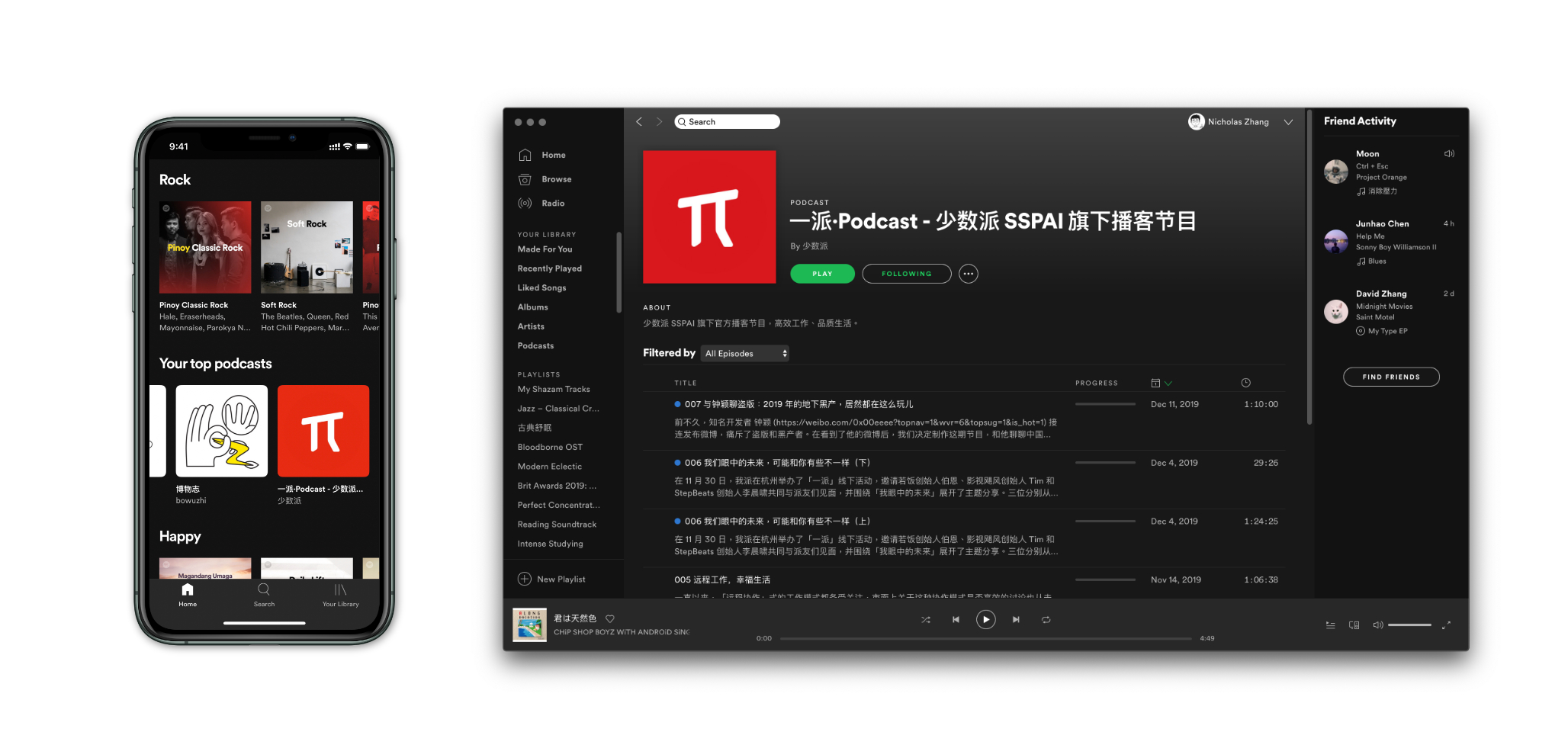Click progress bar of episode 007
The image size is (1568, 732).
point(1105,404)
